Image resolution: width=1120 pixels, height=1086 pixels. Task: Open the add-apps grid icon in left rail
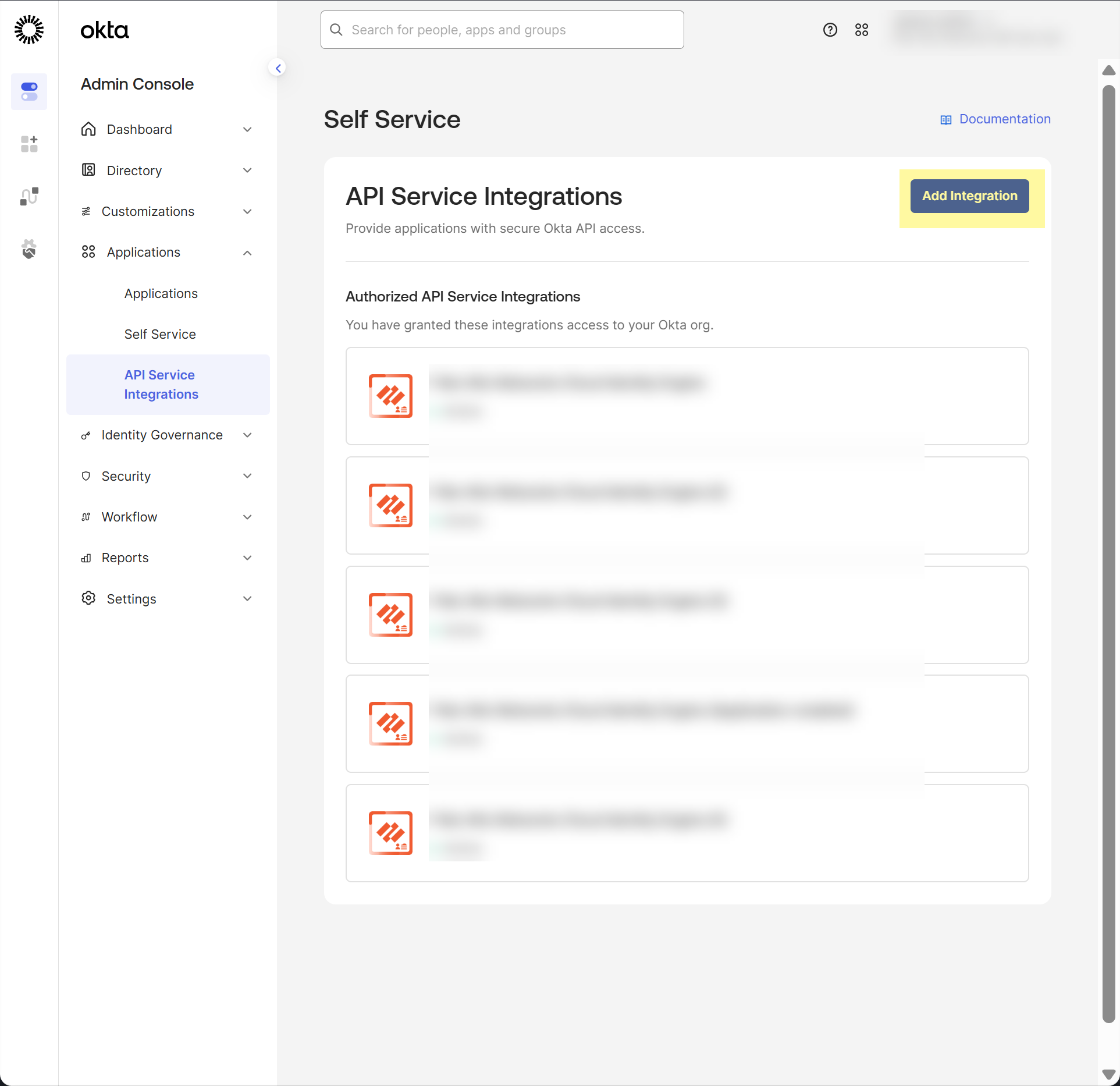tap(29, 144)
